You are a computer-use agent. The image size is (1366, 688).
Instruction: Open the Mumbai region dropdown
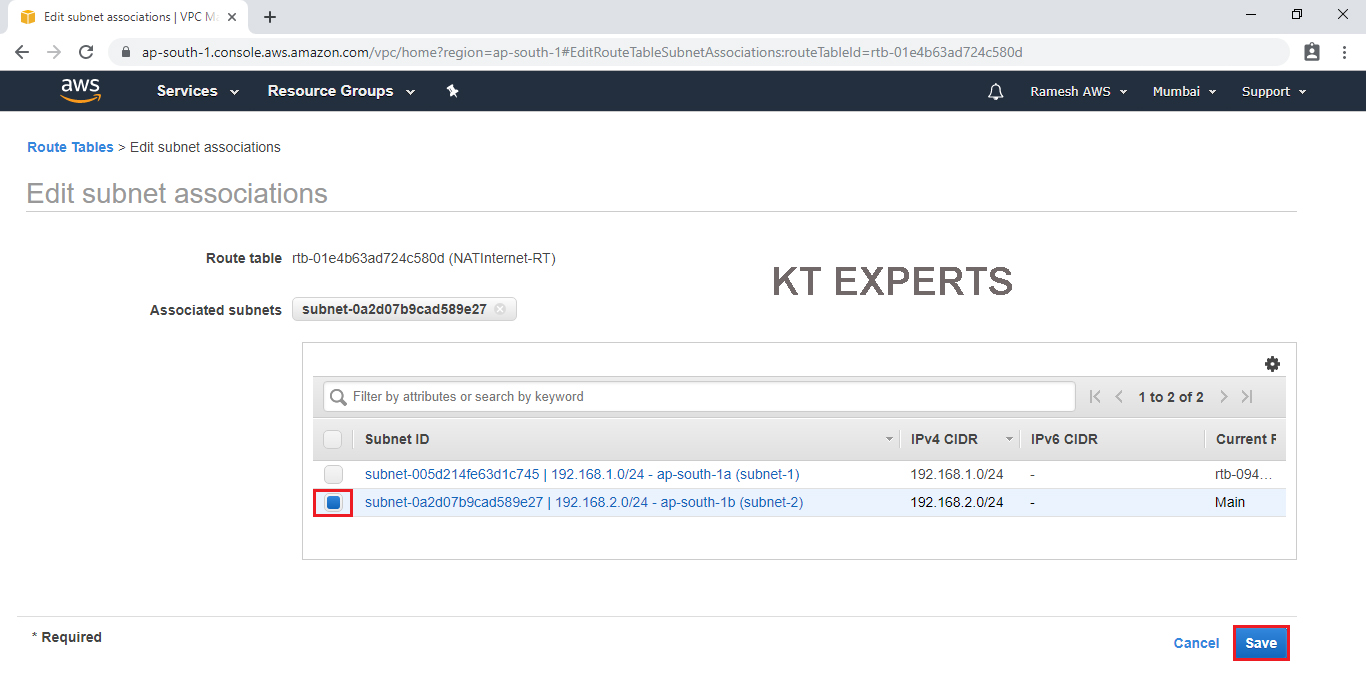(1184, 91)
